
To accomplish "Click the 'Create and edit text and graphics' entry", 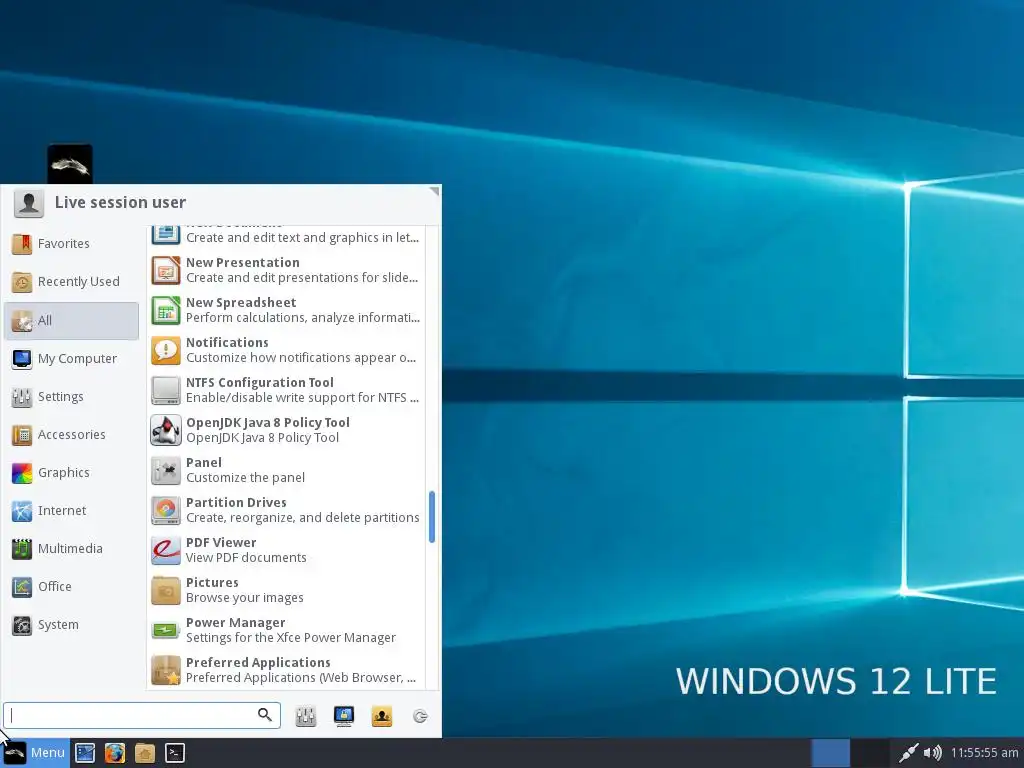I will (x=286, y=235).
